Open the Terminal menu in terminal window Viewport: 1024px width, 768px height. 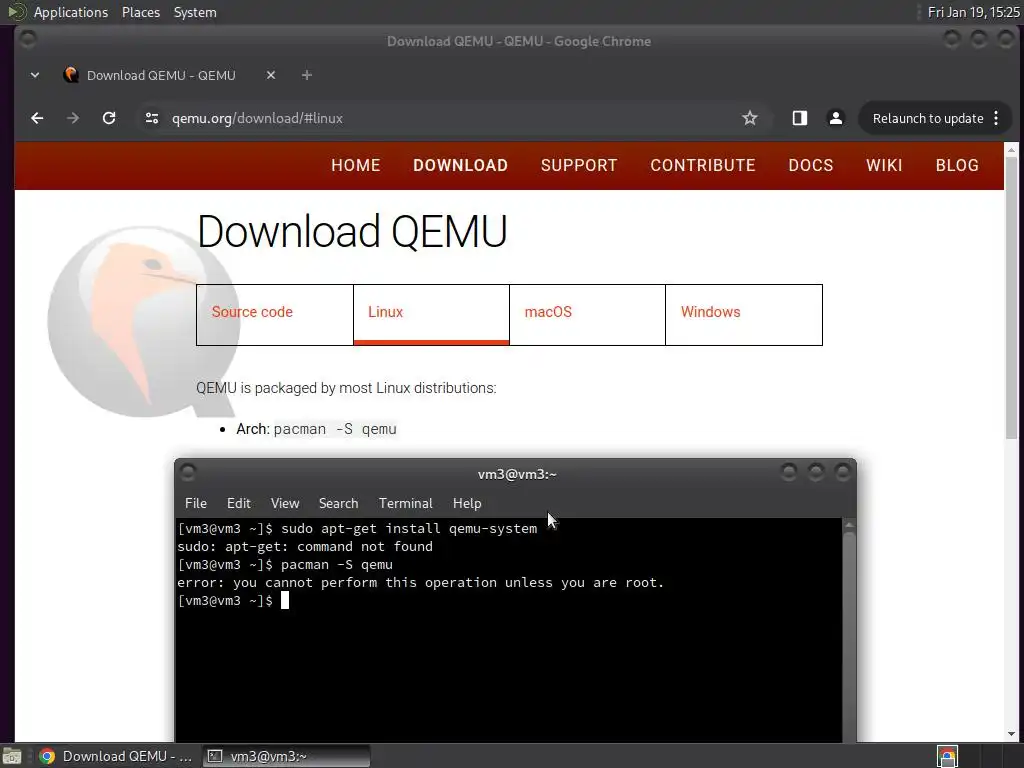coord(406,504)
